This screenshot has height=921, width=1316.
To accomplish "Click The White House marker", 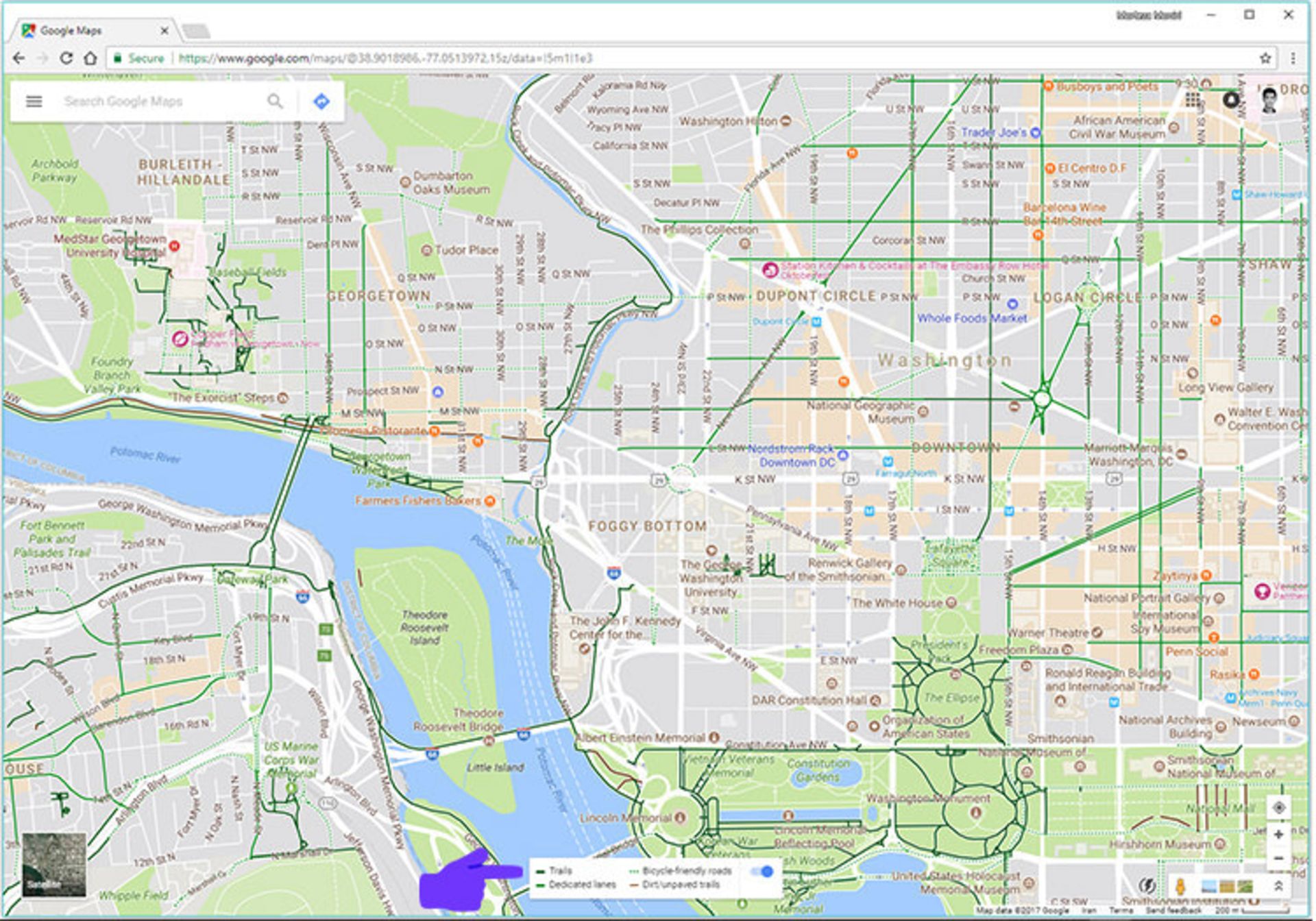I will coord(951,603).
